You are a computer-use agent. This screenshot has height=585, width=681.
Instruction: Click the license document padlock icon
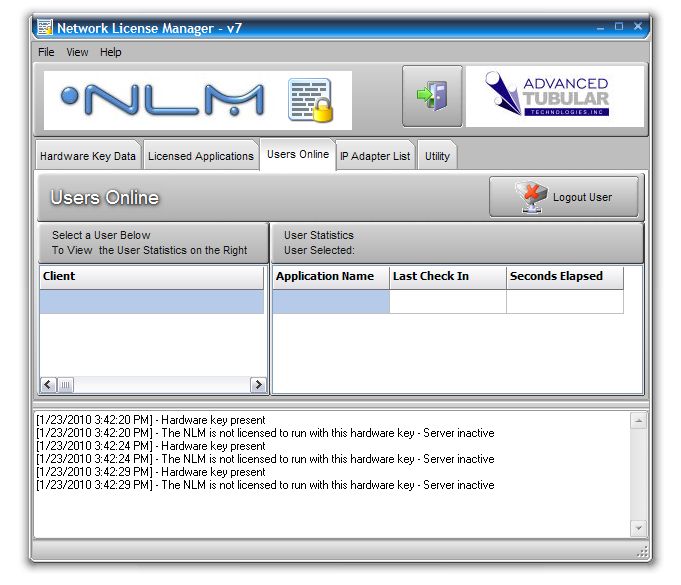(310, 100)
